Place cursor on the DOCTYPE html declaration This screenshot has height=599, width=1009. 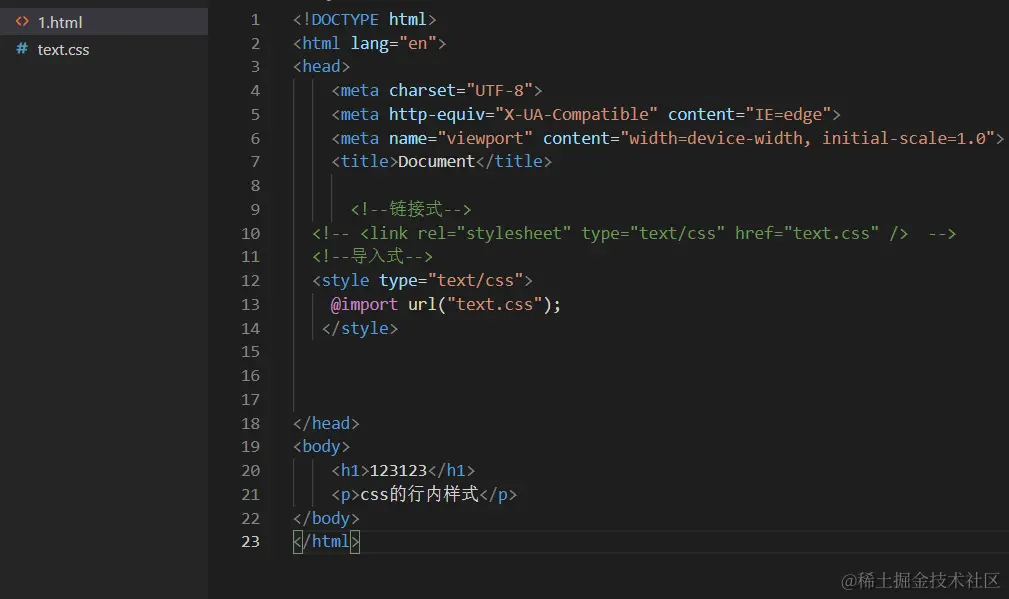tap(364, 20)
